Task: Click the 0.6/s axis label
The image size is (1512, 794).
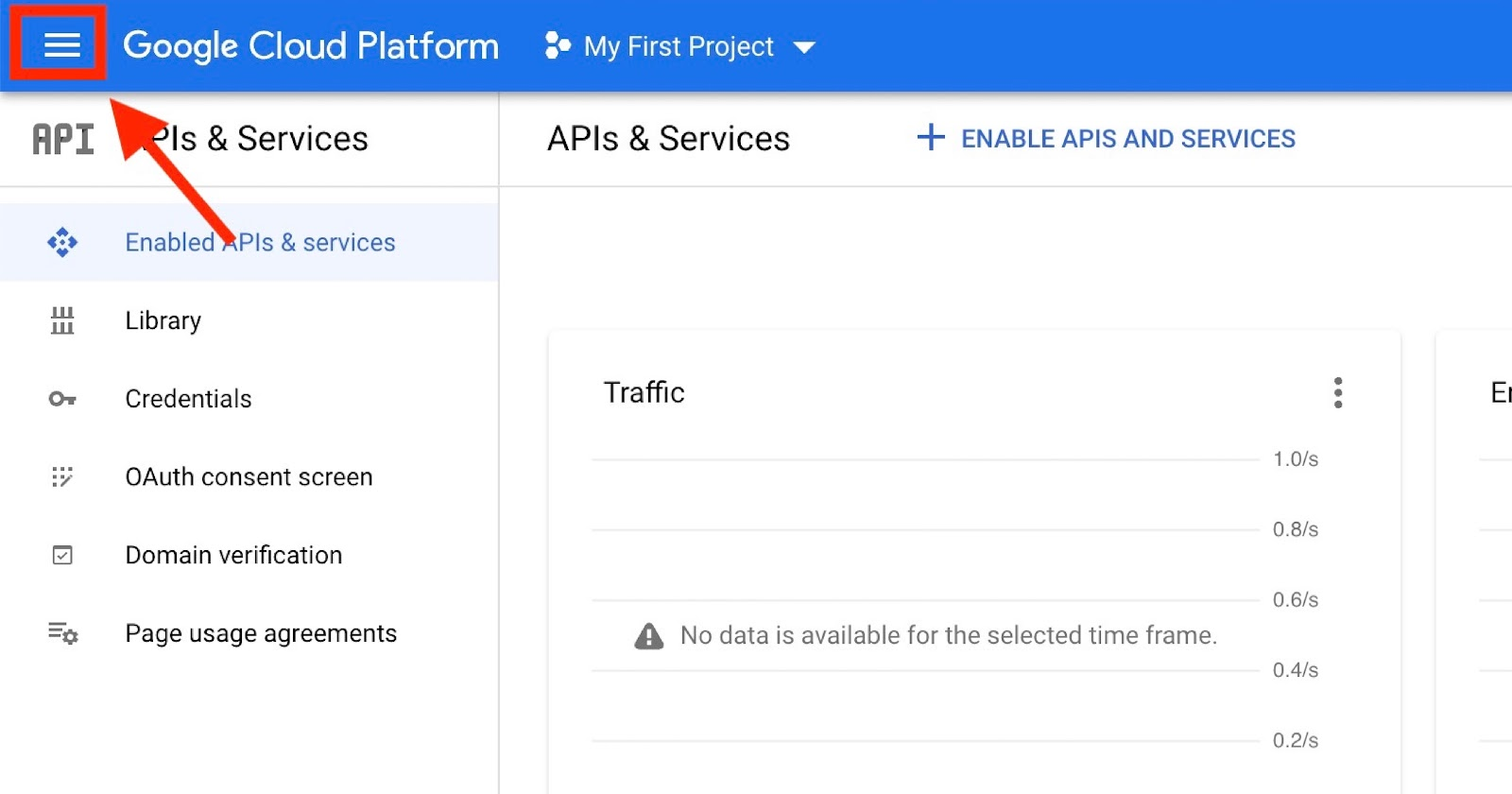Action: (x=1296, y=599)
